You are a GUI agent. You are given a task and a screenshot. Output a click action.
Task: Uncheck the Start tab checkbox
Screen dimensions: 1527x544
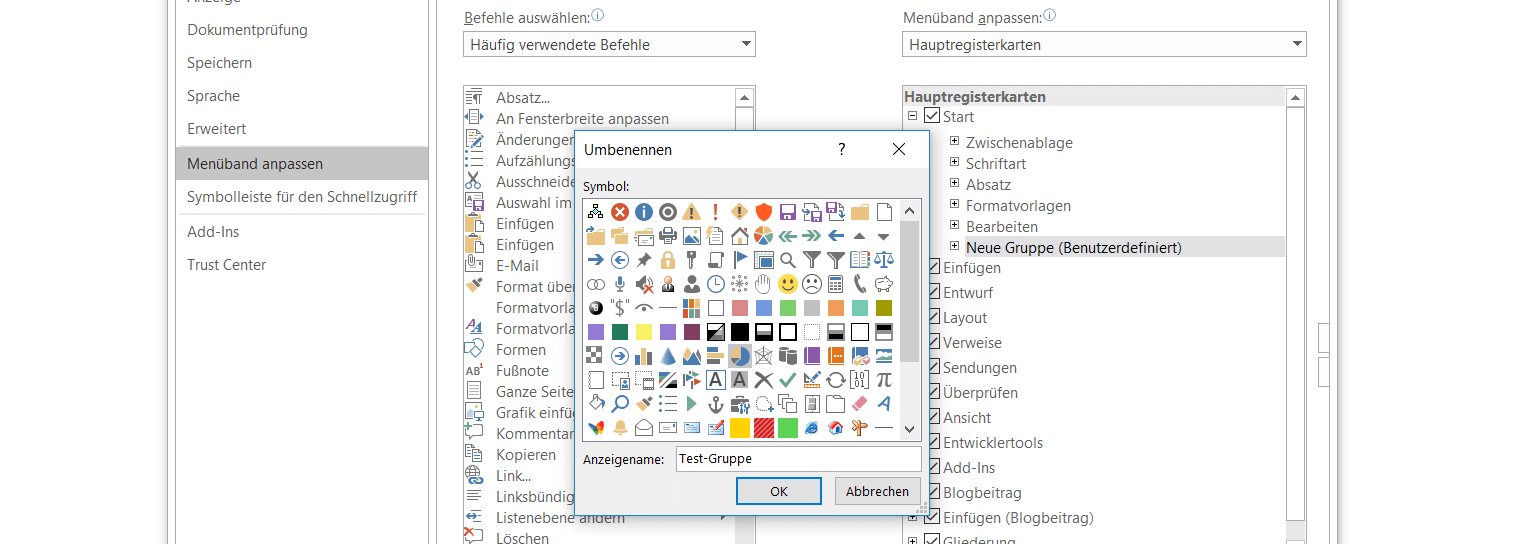click(932, 117)
